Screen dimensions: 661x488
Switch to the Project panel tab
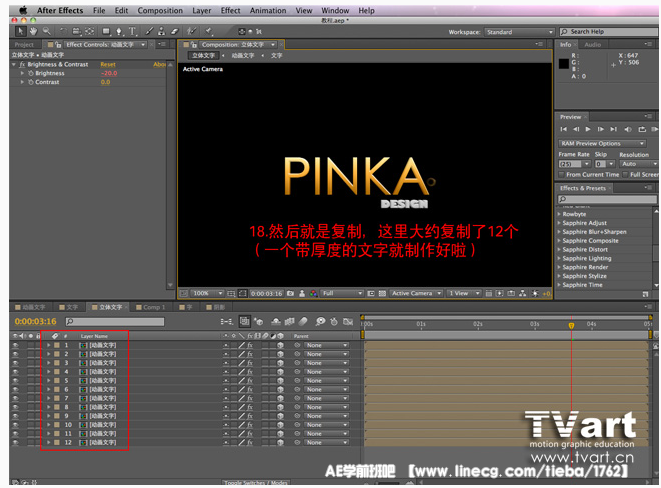point(24,45)
